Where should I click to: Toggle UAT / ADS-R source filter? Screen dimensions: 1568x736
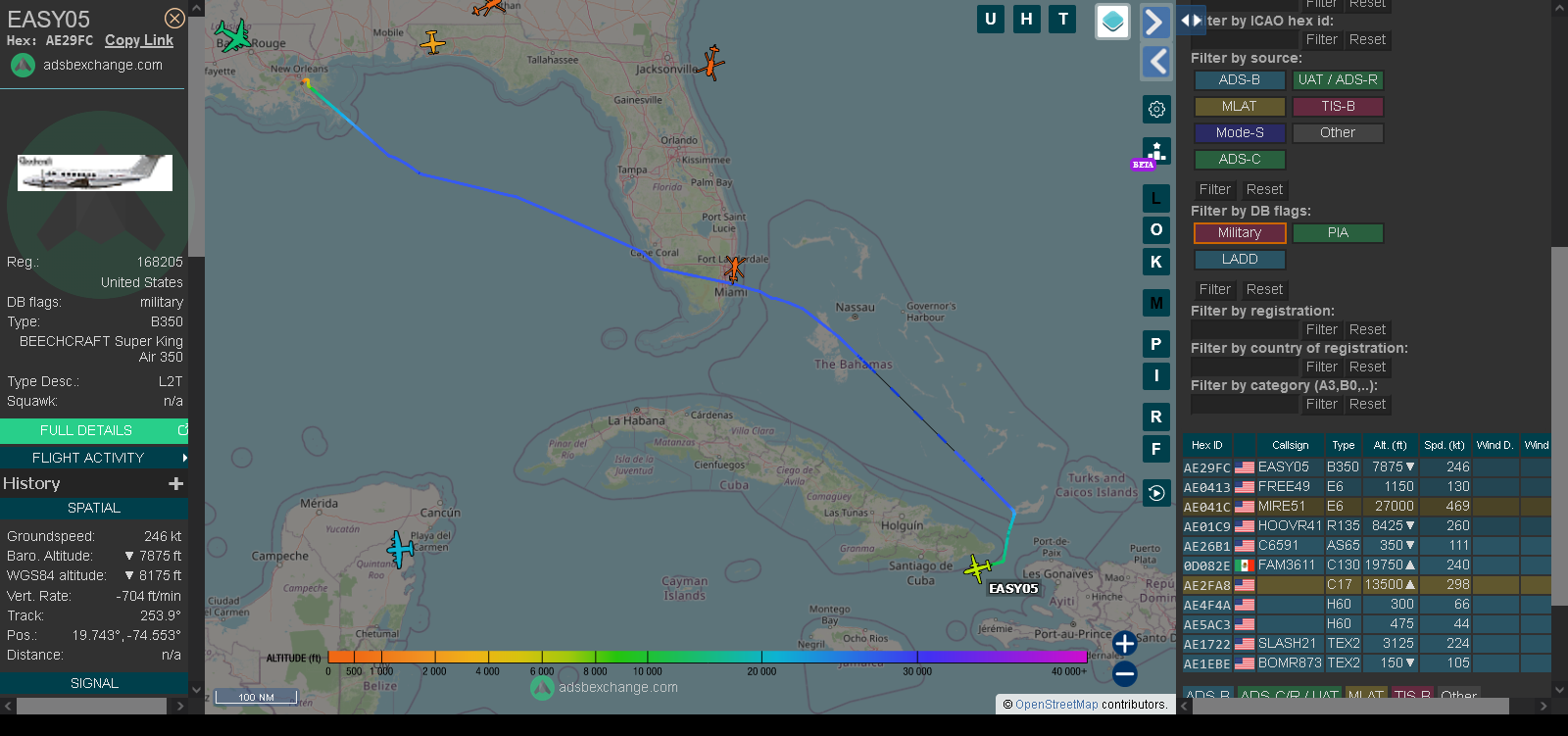point(1338,80)
